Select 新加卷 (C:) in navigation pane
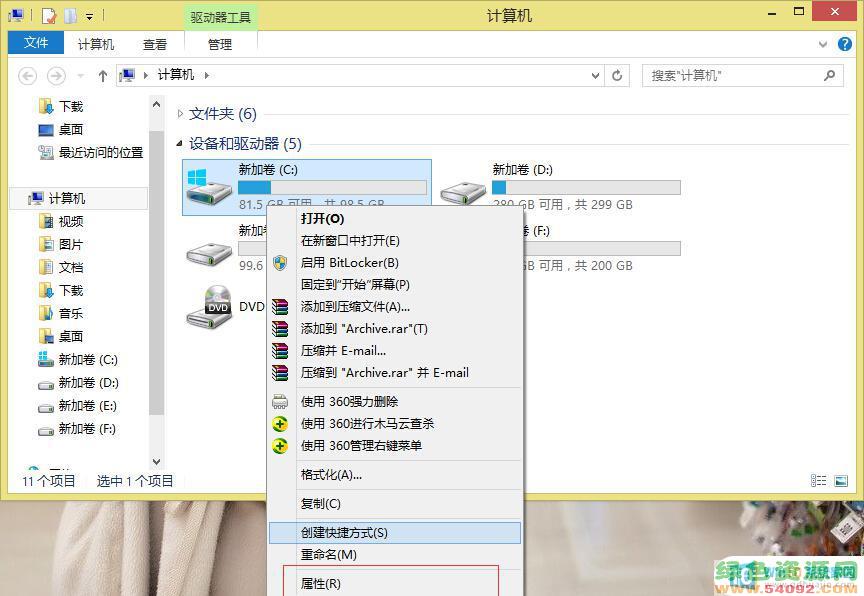The image size is (864, 596). click(x=78, y=360)
